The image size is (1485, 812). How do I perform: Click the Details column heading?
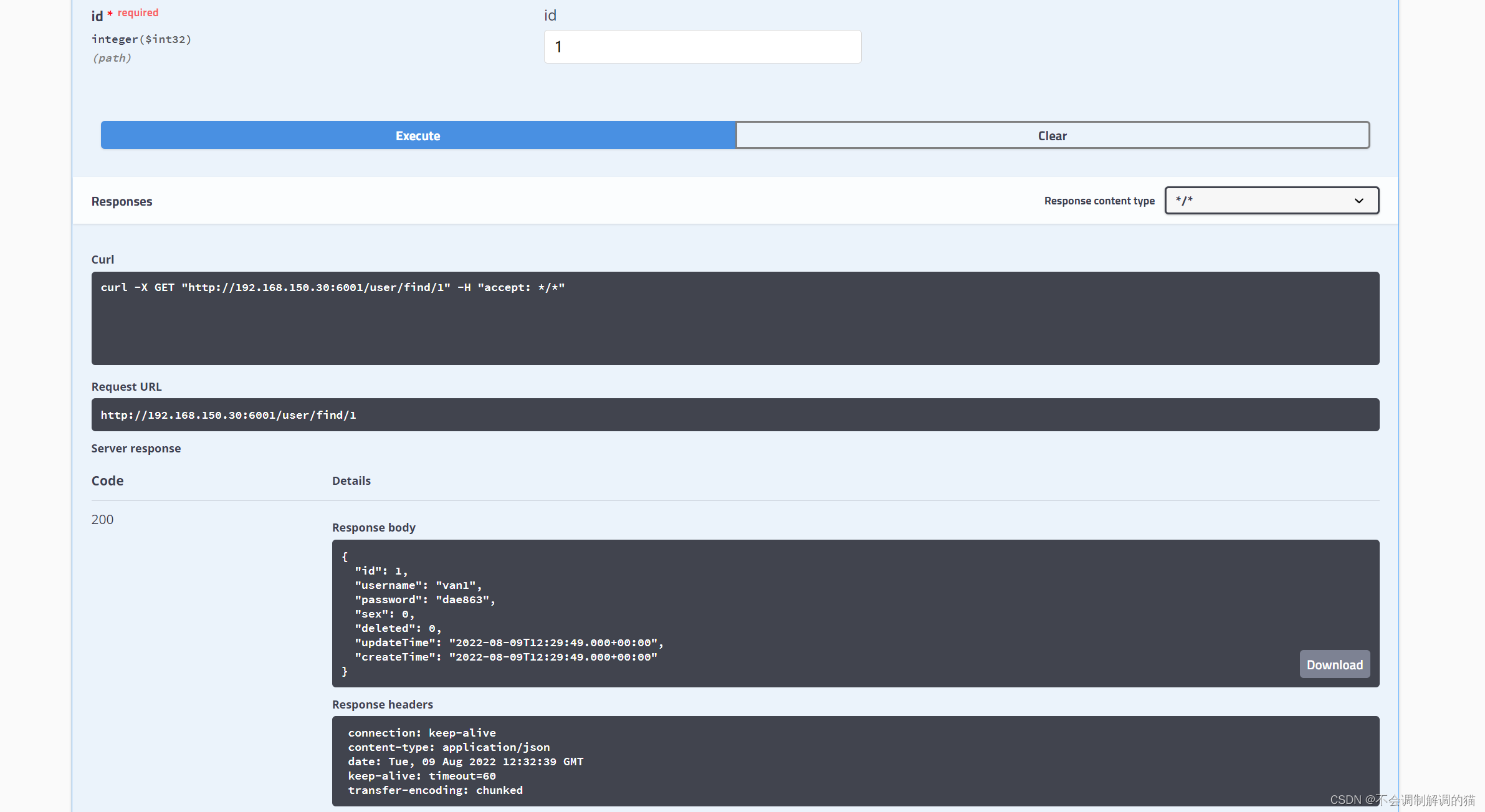tap(351, 480)
